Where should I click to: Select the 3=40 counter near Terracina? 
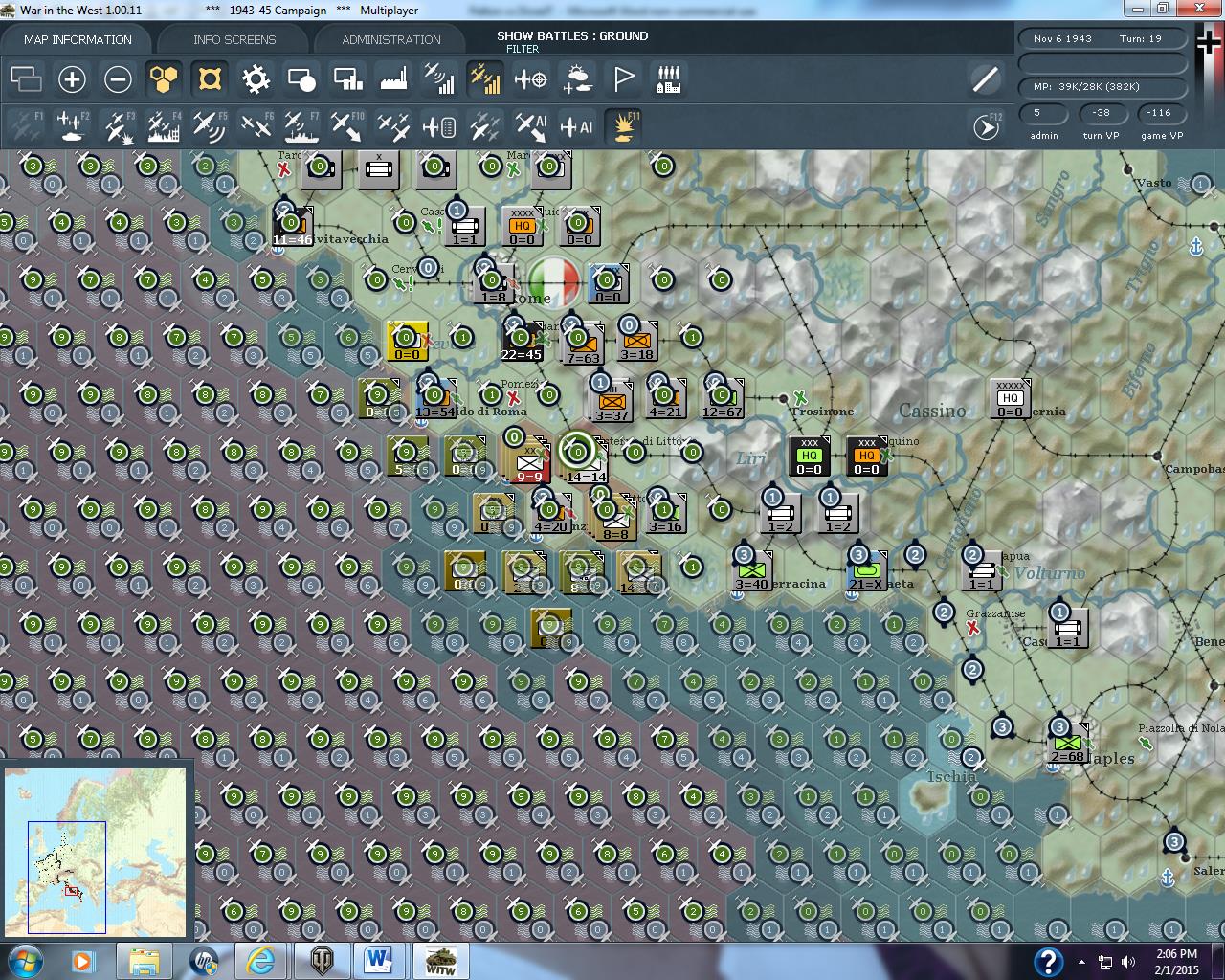(x=751, y=570)
